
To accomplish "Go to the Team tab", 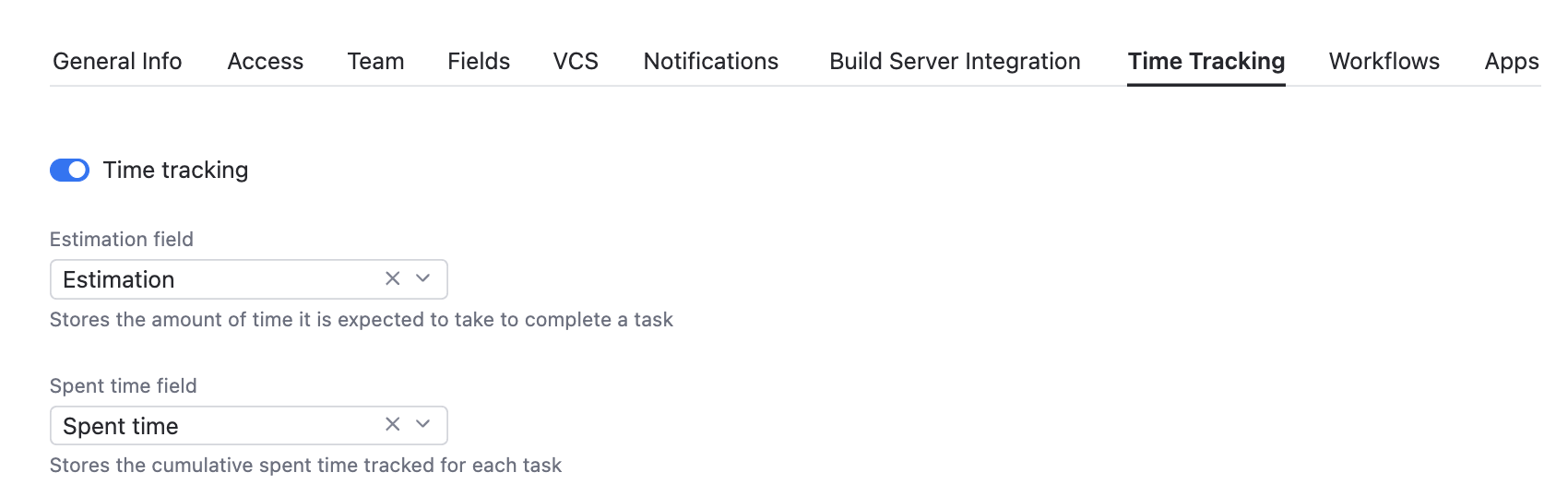I will pyautogui.click(x=375, y=62).
